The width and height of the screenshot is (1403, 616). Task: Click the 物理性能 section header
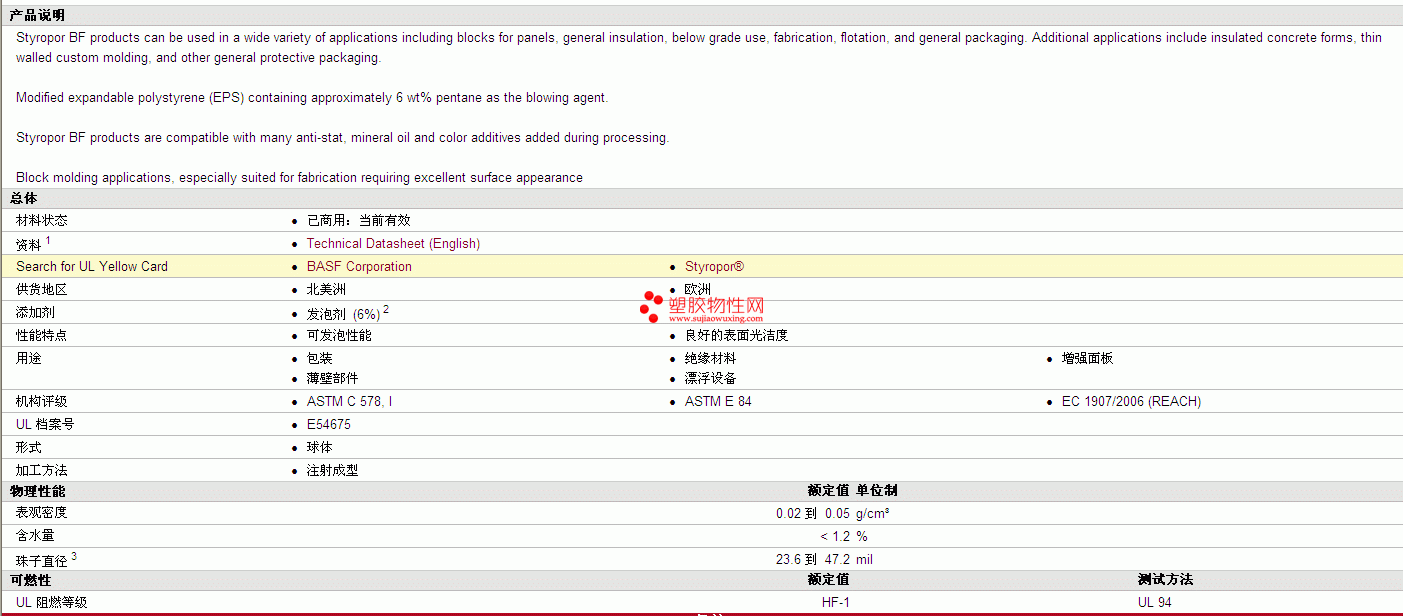37,491
